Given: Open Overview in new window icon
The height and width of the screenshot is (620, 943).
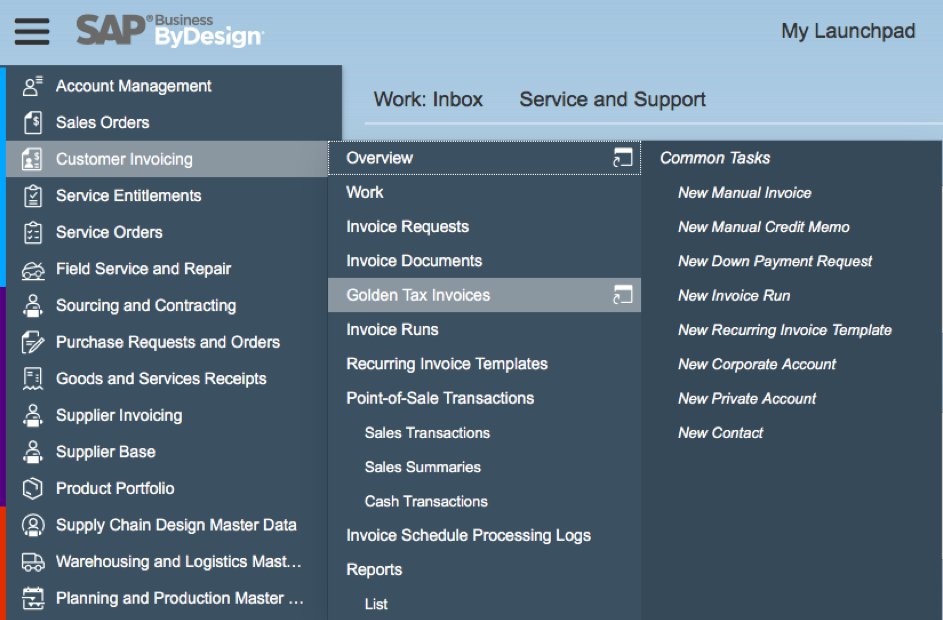Looking at the screenshot, I should tap(622, 158).
